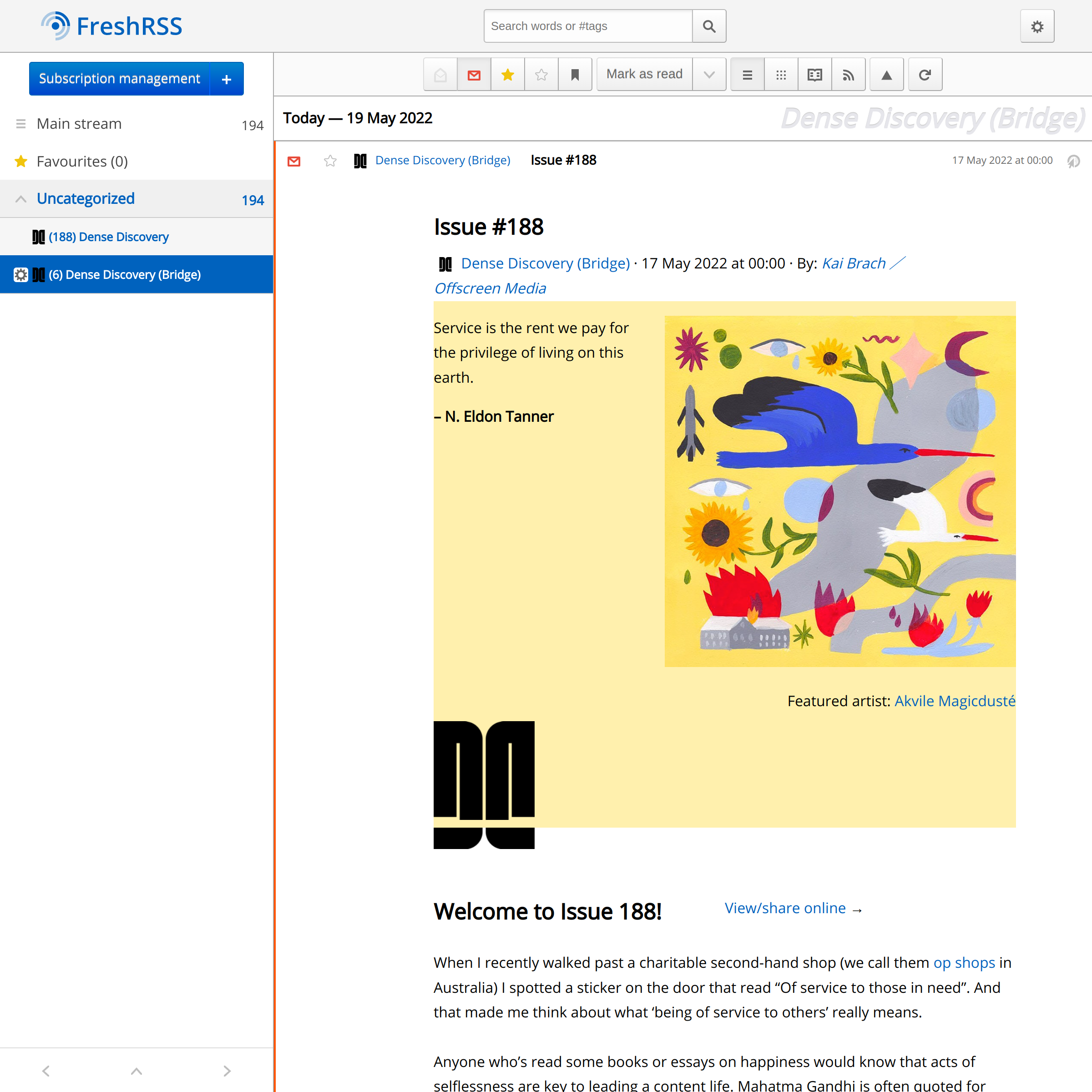Screen dimensions: 1092x1092
Task: Select (6) Dense Discovery (Bridge) feed
Action: pos(124,275)
